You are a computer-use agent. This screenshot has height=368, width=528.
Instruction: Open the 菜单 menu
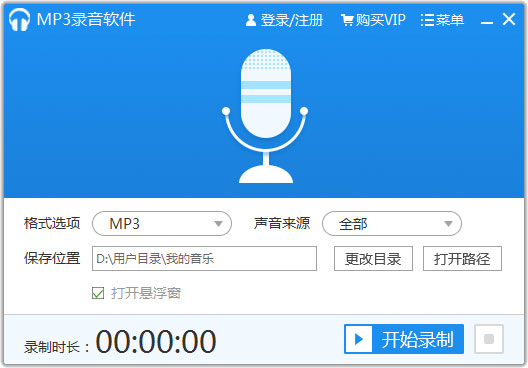coord(442,20)
